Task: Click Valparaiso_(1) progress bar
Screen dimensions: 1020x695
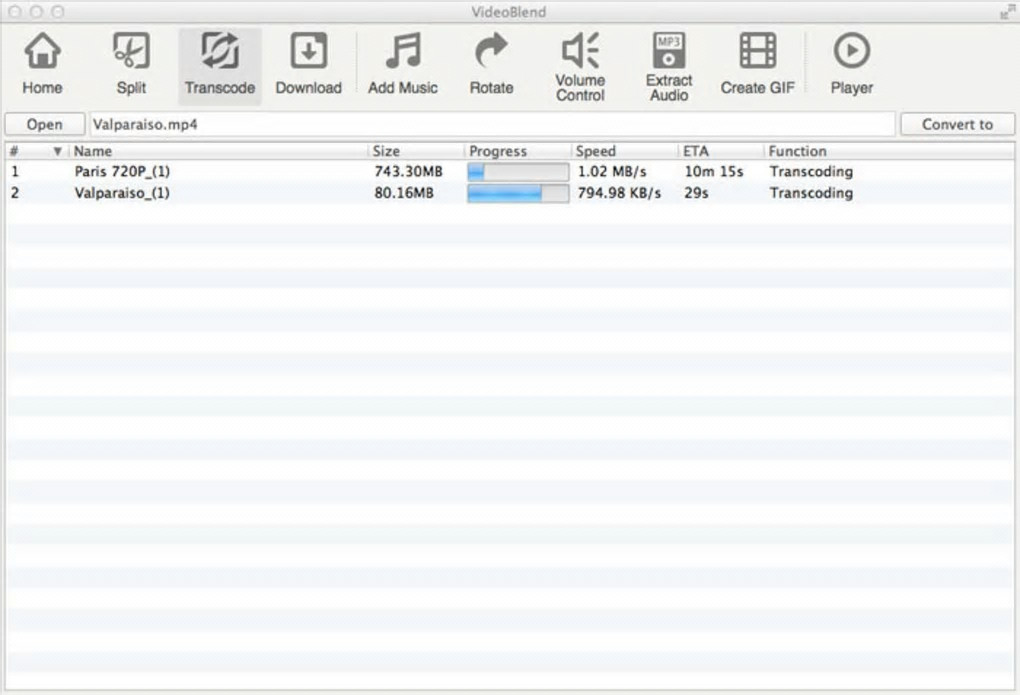Action: tap(518, 193)
